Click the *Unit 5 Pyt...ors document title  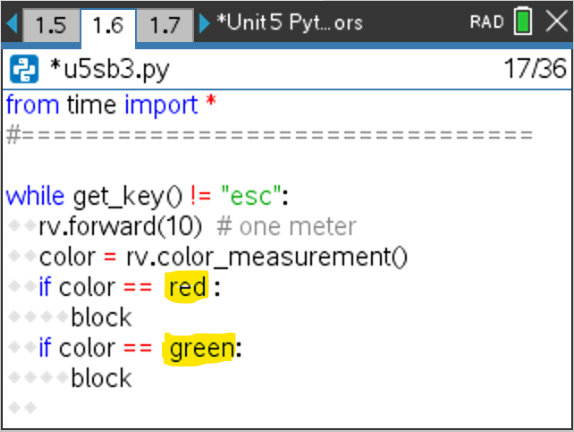click(290, 22)
